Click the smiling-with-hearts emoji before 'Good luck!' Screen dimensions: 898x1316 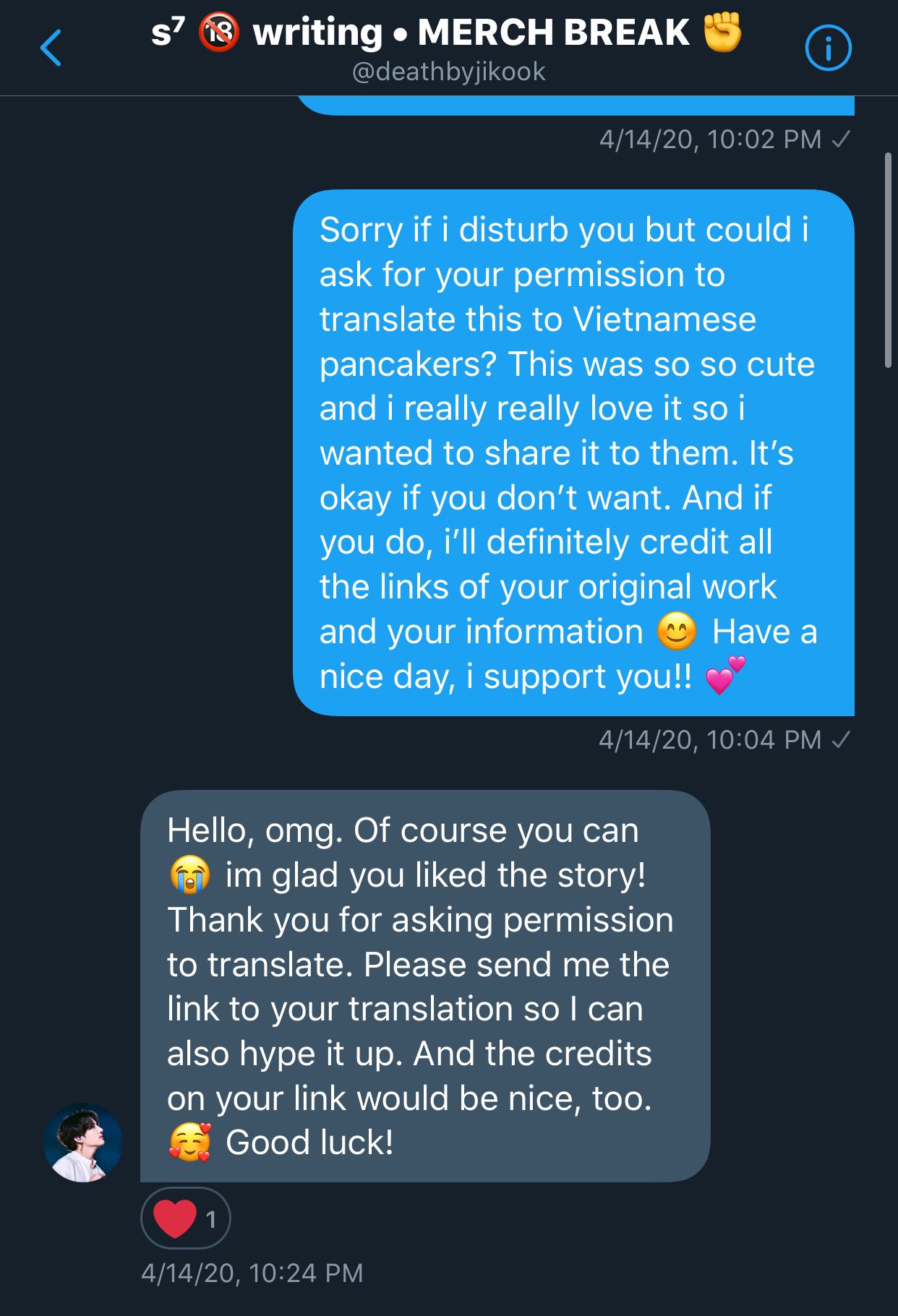coord(189,1143)
